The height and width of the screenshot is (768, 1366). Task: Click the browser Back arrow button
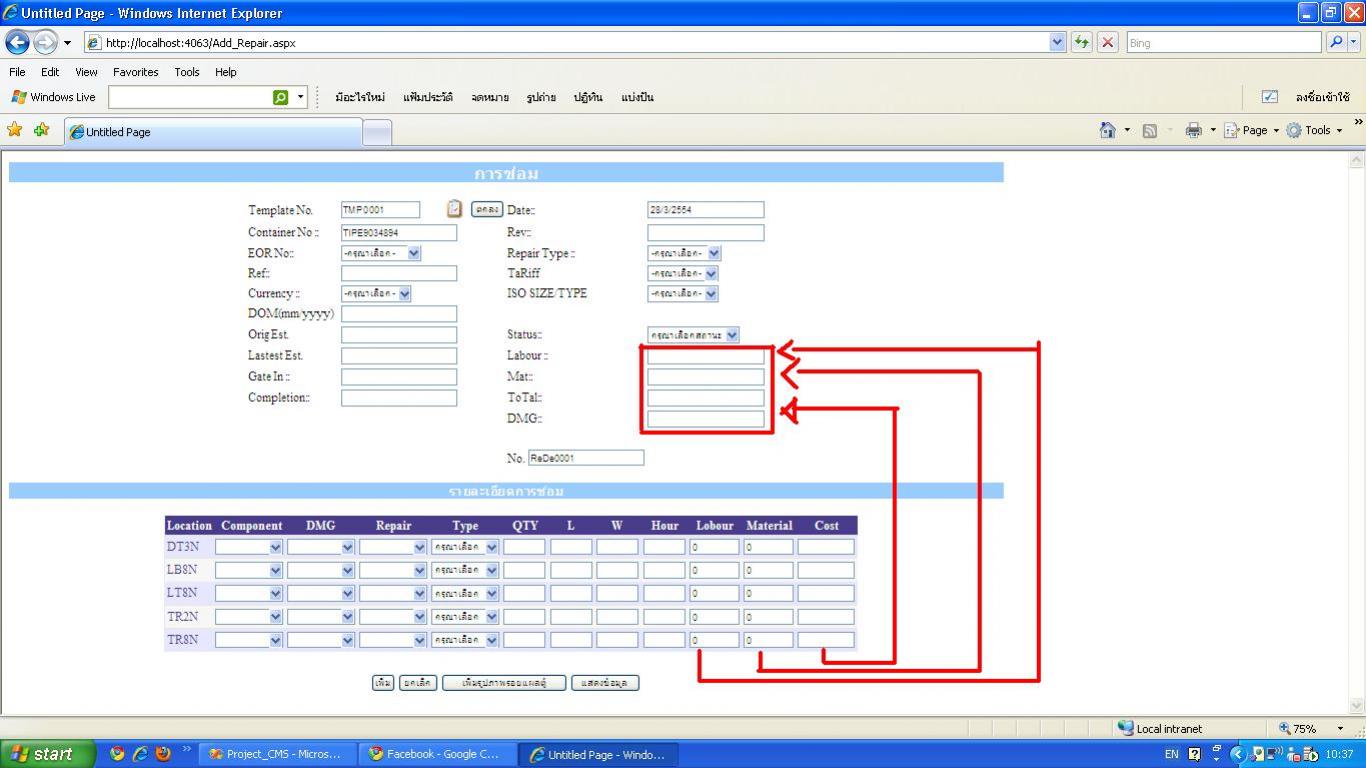pos(17,42)
